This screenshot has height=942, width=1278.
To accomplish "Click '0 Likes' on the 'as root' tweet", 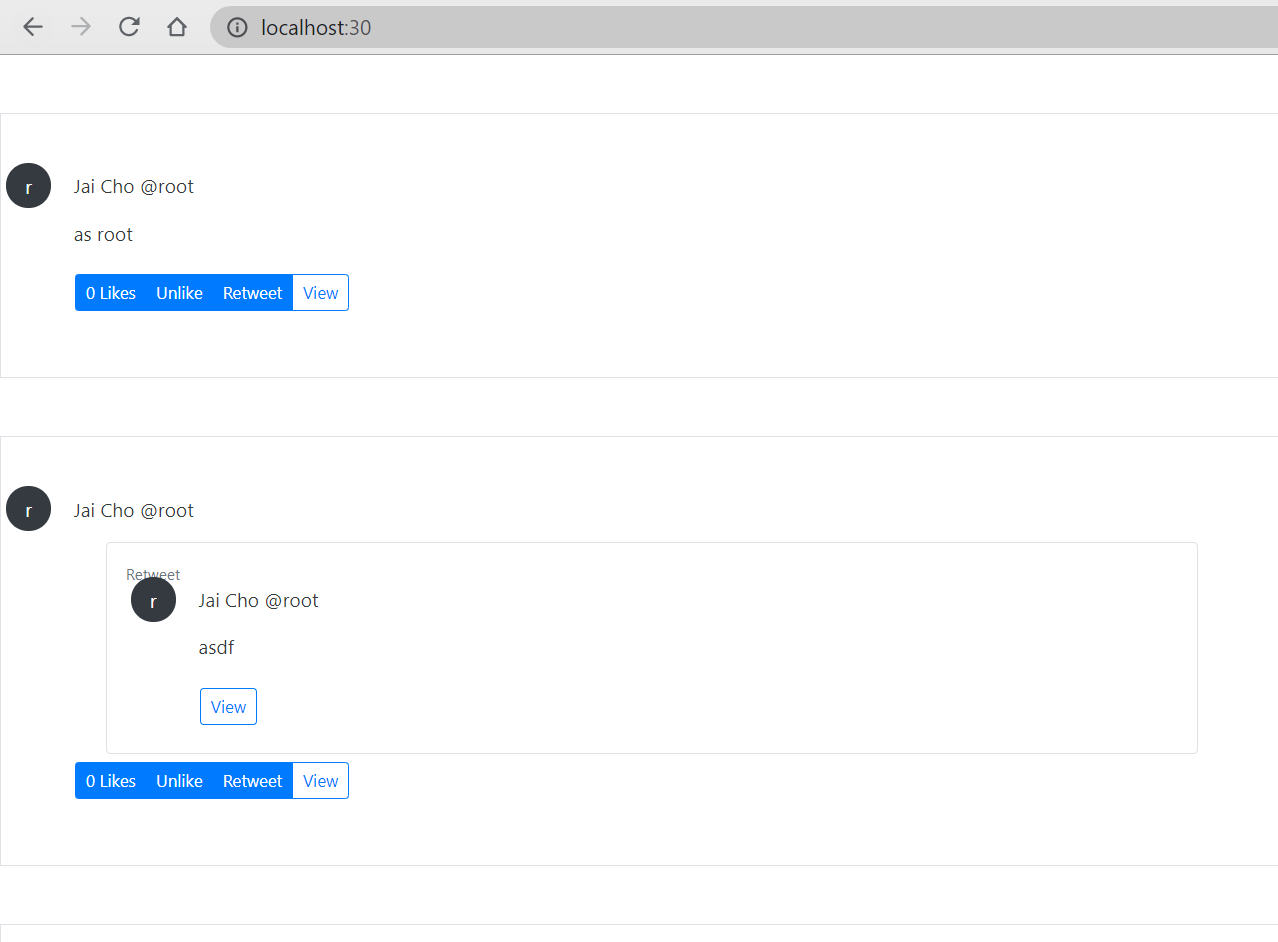I will pyautogui.click(x=111, y=293).
